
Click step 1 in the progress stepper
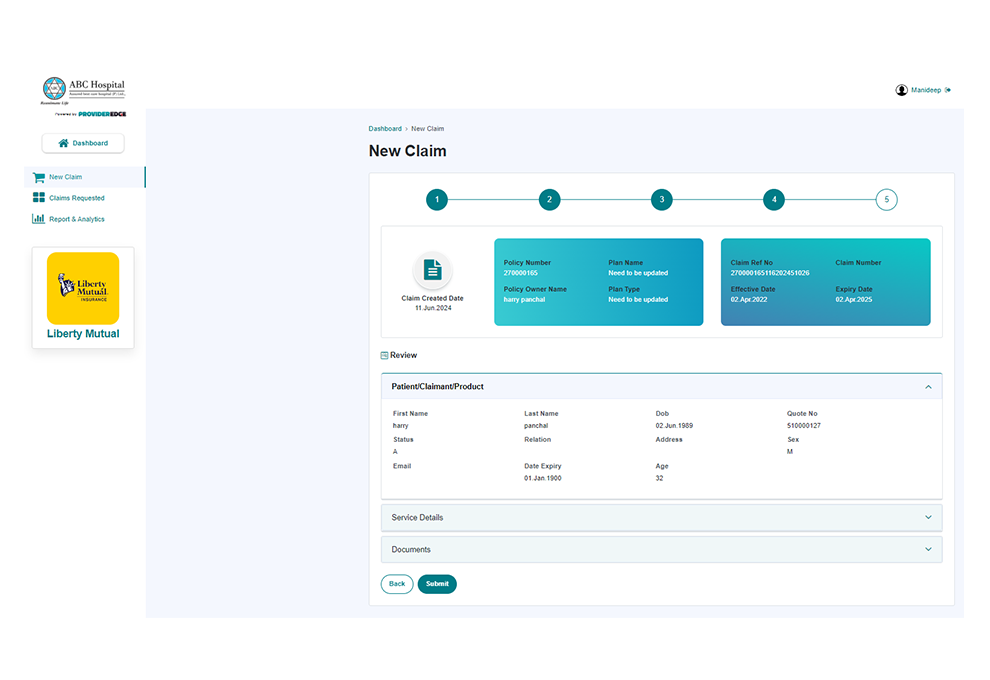pos(437,199)
